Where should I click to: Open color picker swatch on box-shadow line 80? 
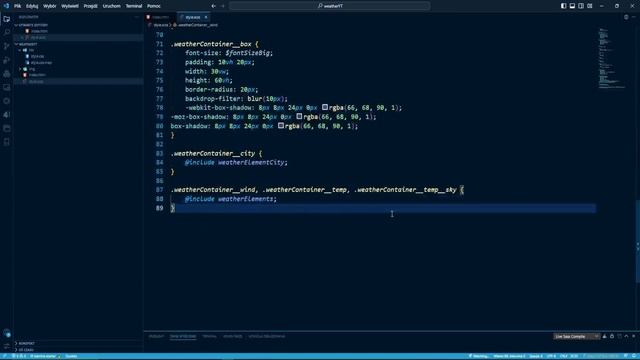[281, 126]
